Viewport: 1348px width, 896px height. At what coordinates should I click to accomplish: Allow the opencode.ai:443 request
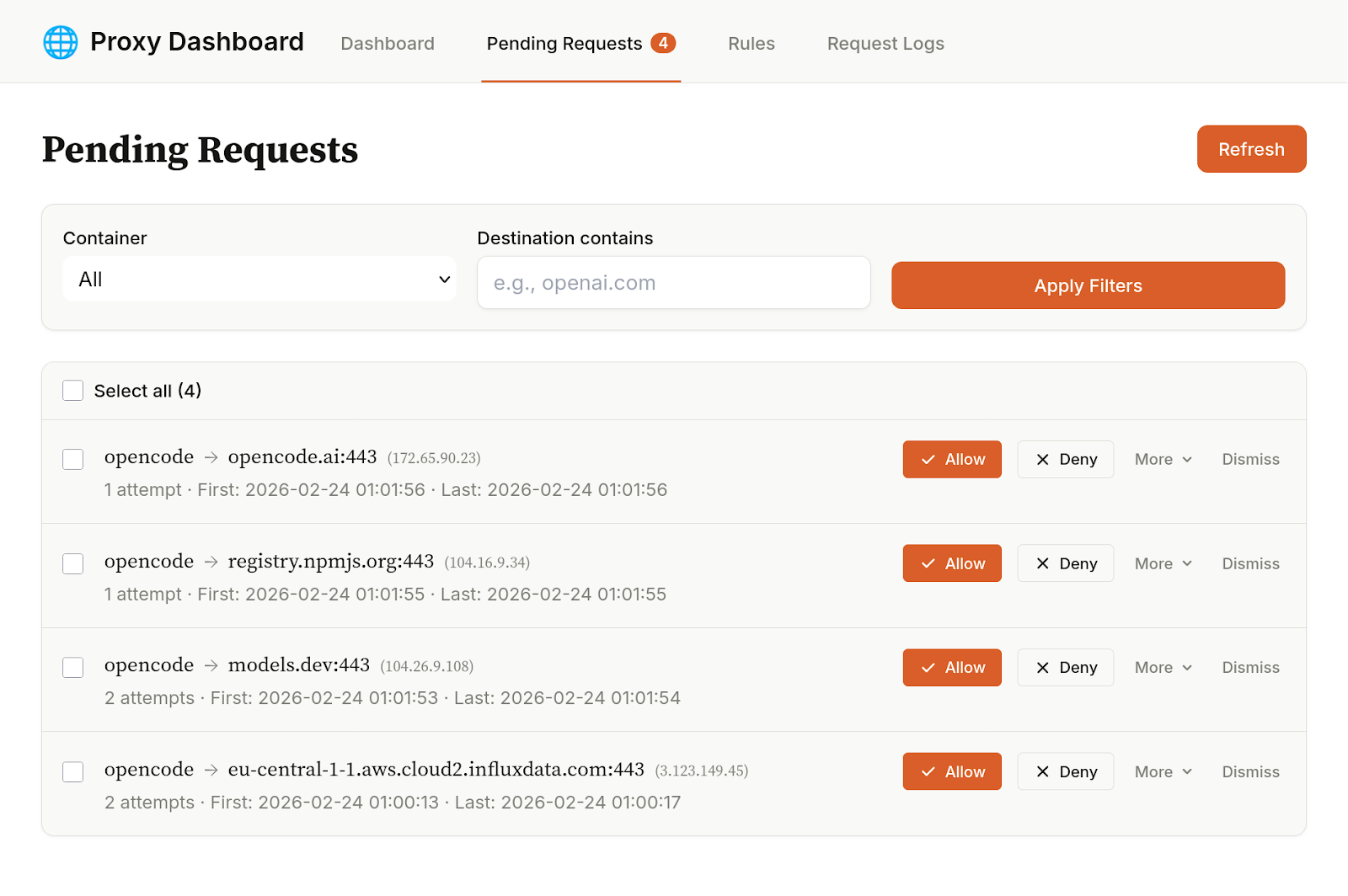click(952, 459)
